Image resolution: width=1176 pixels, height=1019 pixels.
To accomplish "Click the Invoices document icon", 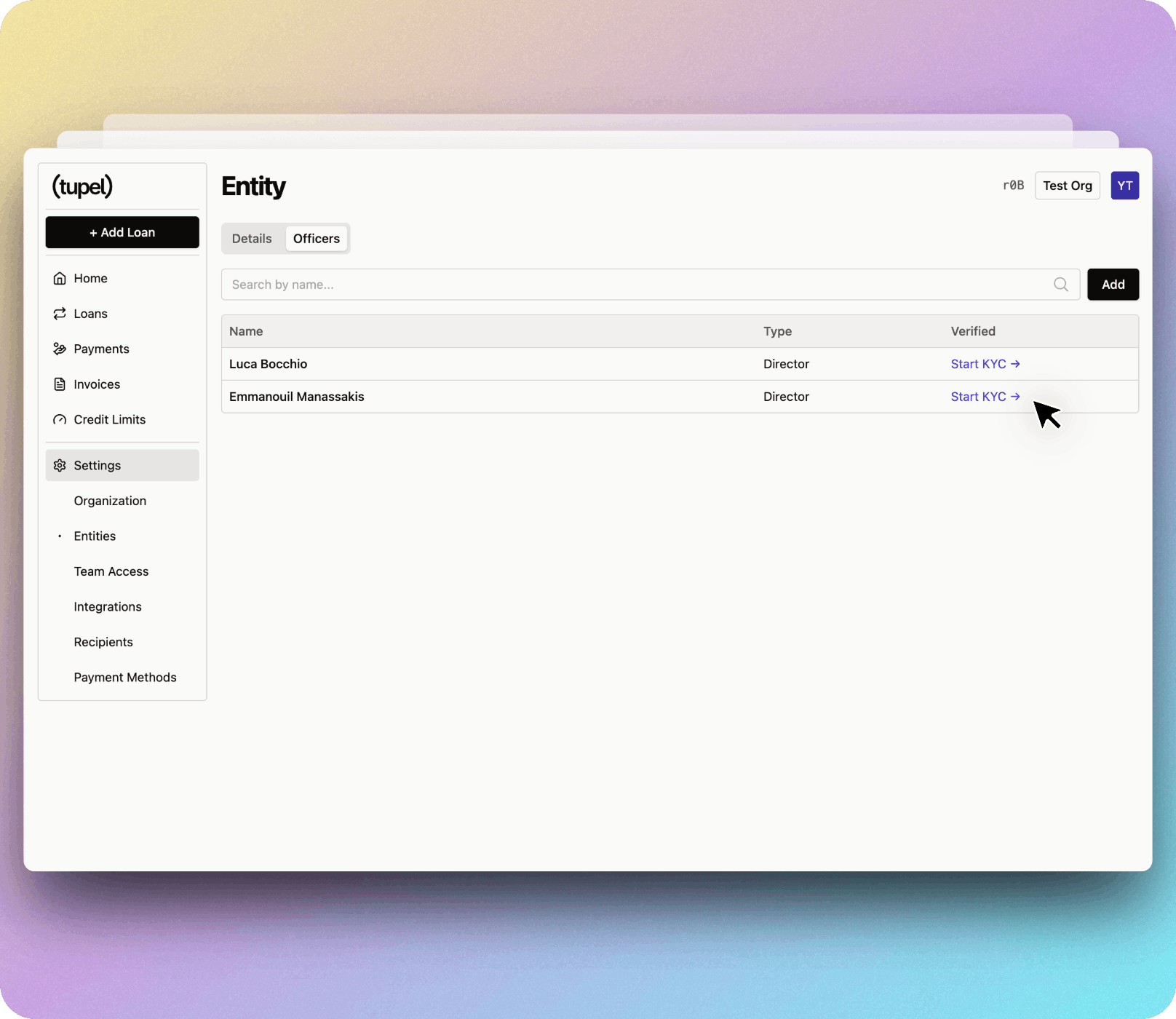I will pyautogui.click(x=60, y=384).
